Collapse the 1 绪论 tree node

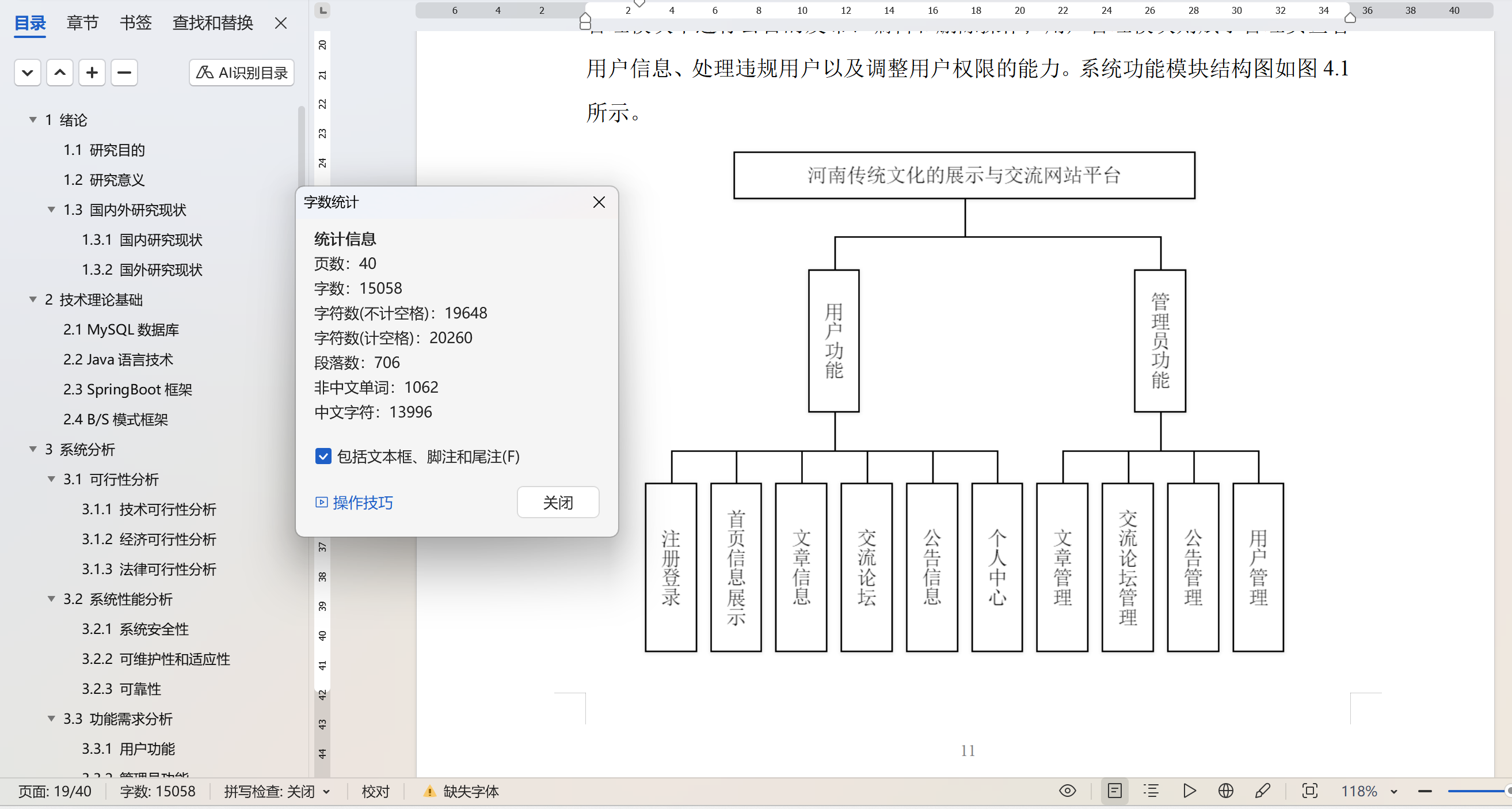33,120
